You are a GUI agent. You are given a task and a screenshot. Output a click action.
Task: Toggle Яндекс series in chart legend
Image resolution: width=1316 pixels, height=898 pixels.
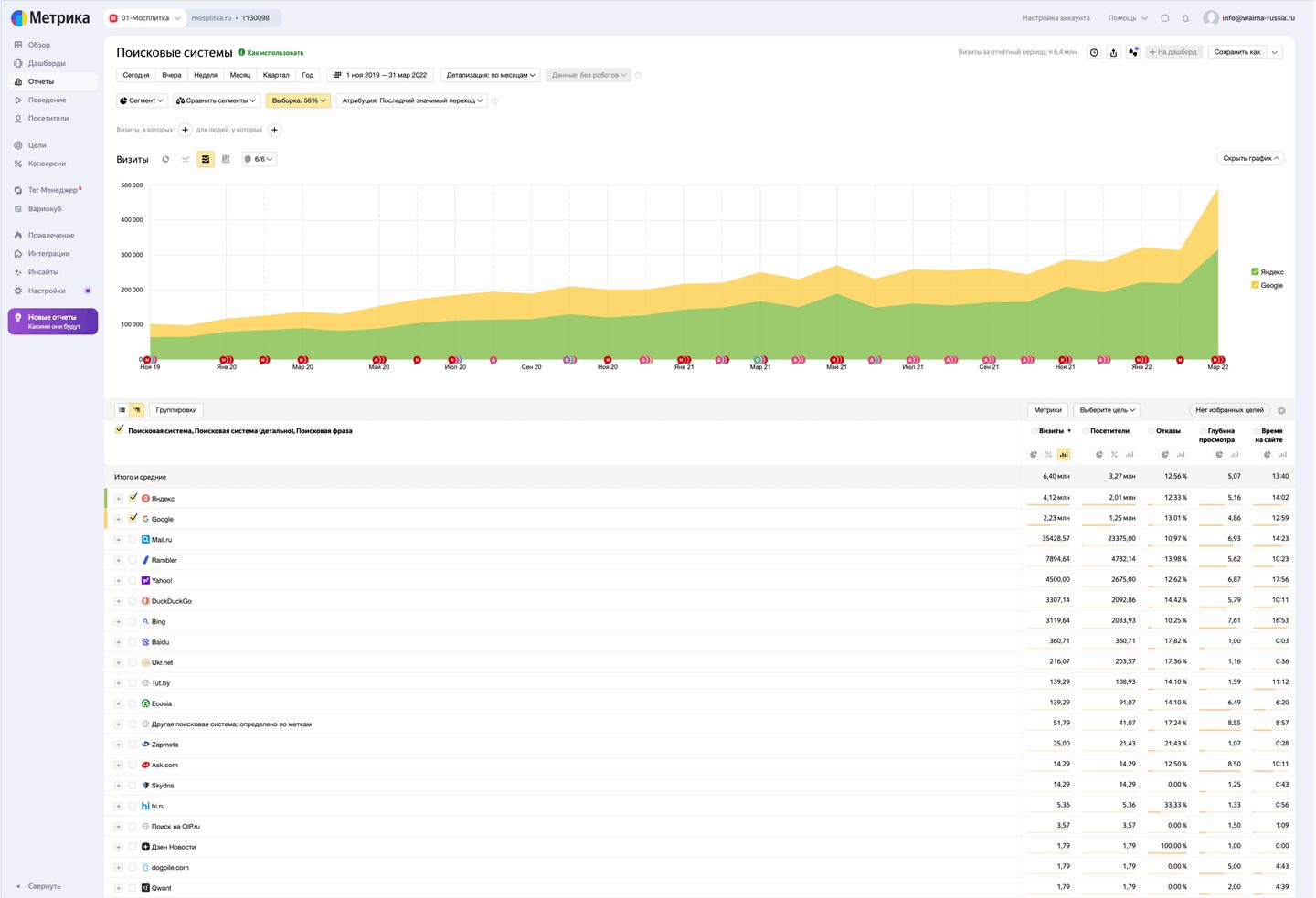[1267, 272]
